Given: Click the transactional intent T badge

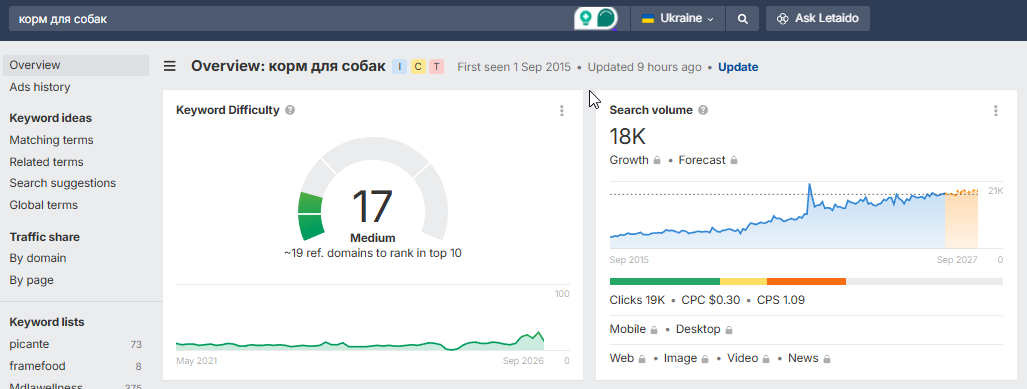Looking at the screenshot, I should coord(436,67).
